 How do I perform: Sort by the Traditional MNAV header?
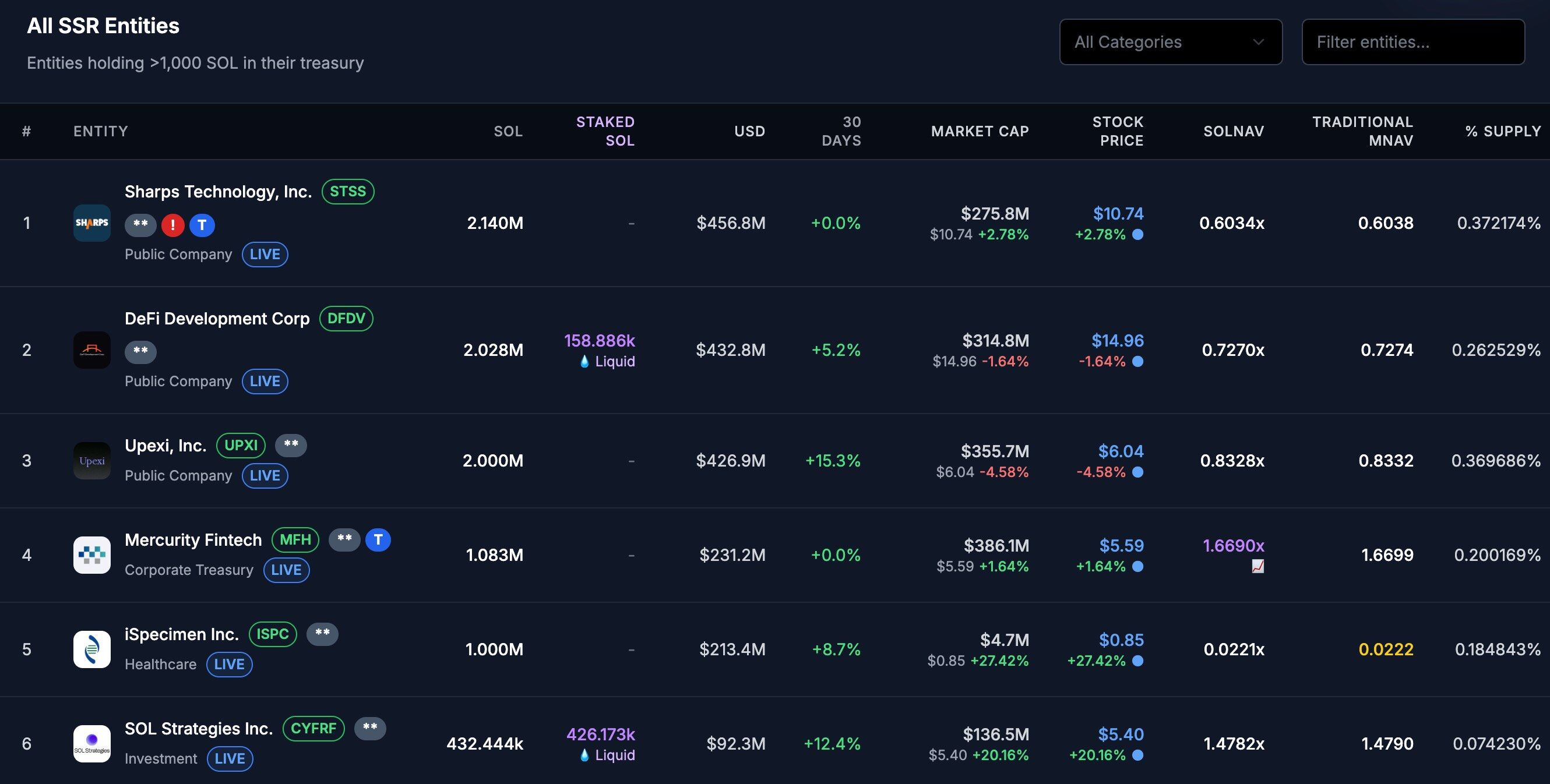1362,131
